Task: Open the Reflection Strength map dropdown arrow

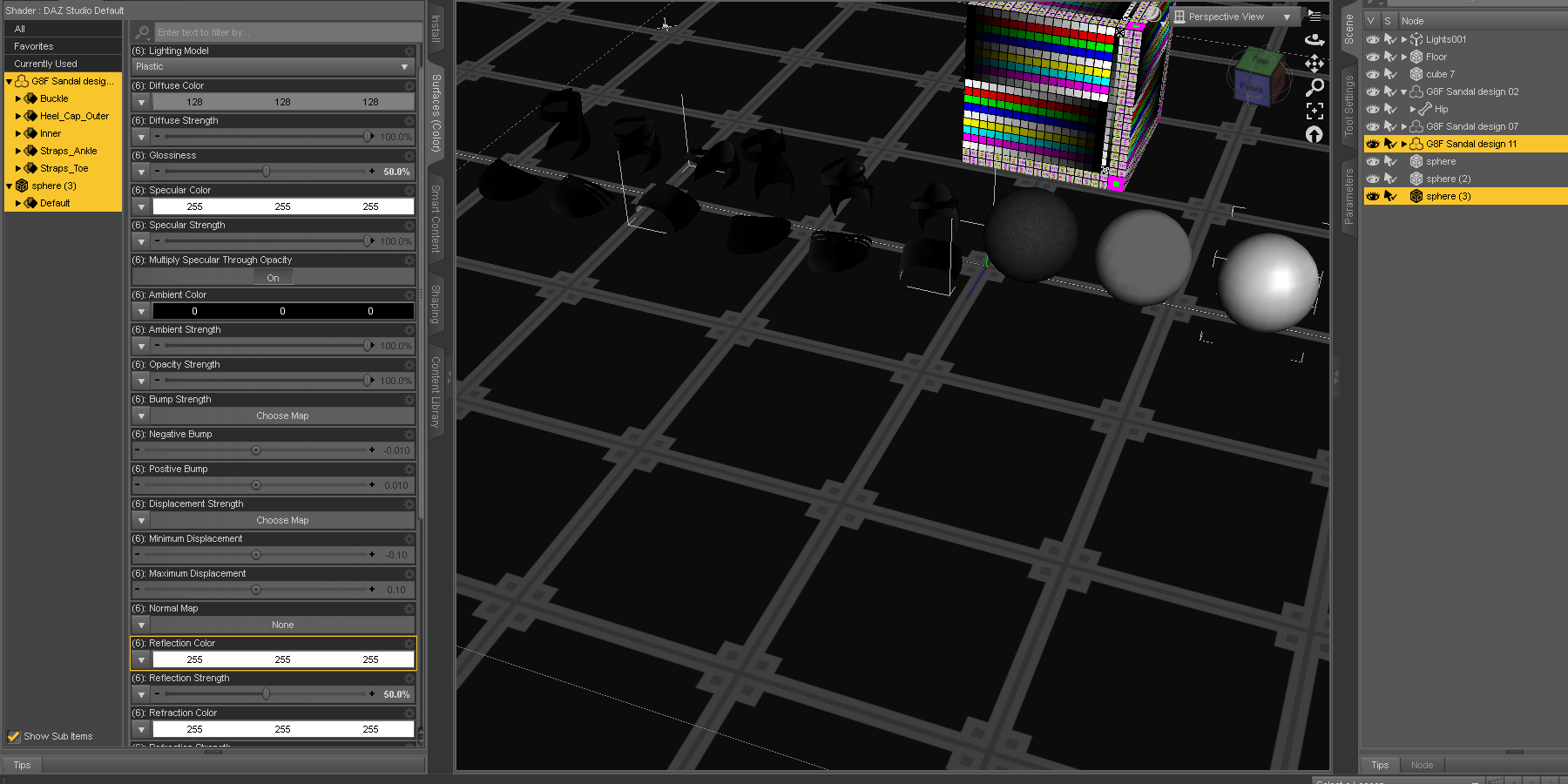Action: 141,694
